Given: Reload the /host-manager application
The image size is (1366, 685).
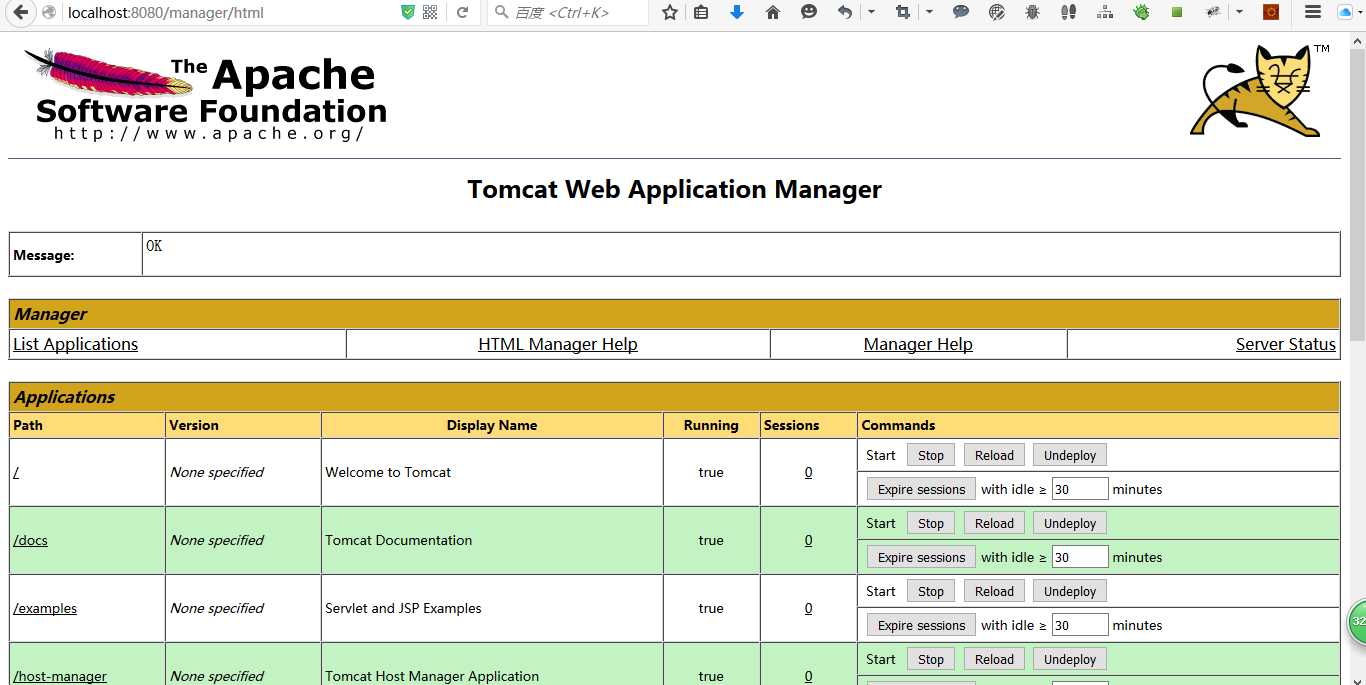Looking at the screenshot, I should point(994,659).
